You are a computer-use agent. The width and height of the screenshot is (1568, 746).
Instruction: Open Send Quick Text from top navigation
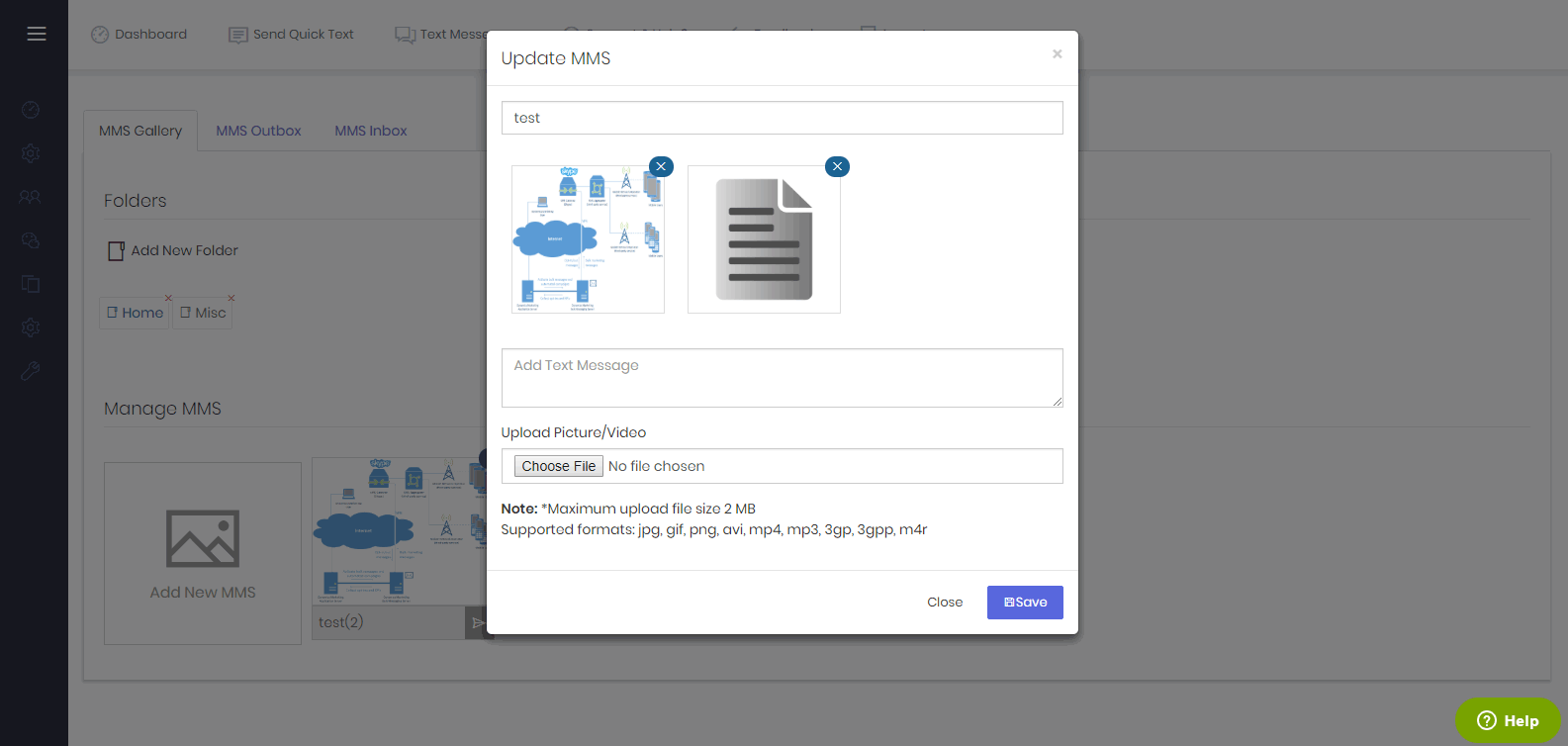pos(292,35)
